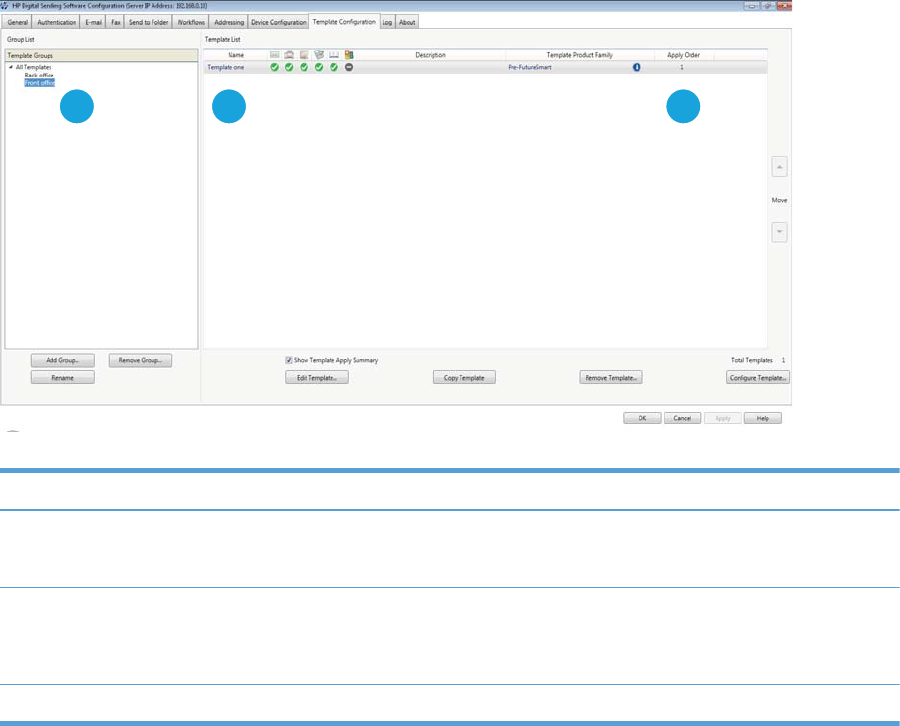Confirm with the OK button
Viewport: 900px width, 726px height.
642,418
